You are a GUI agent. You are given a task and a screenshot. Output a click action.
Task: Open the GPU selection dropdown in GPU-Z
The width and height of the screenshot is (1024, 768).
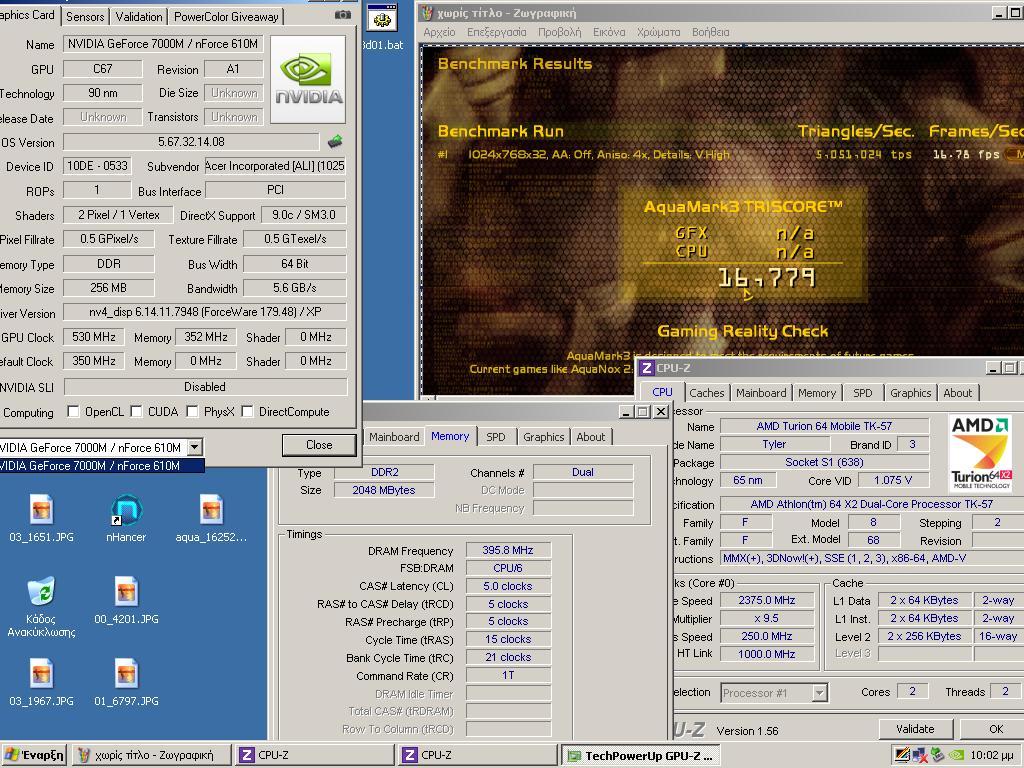[x=195, y=447]
